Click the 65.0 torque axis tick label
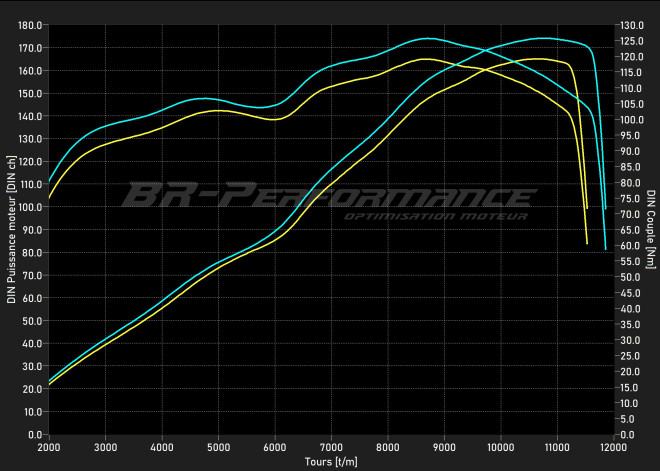The height and width of the screenshot is (471, 660). pos(632,230)
